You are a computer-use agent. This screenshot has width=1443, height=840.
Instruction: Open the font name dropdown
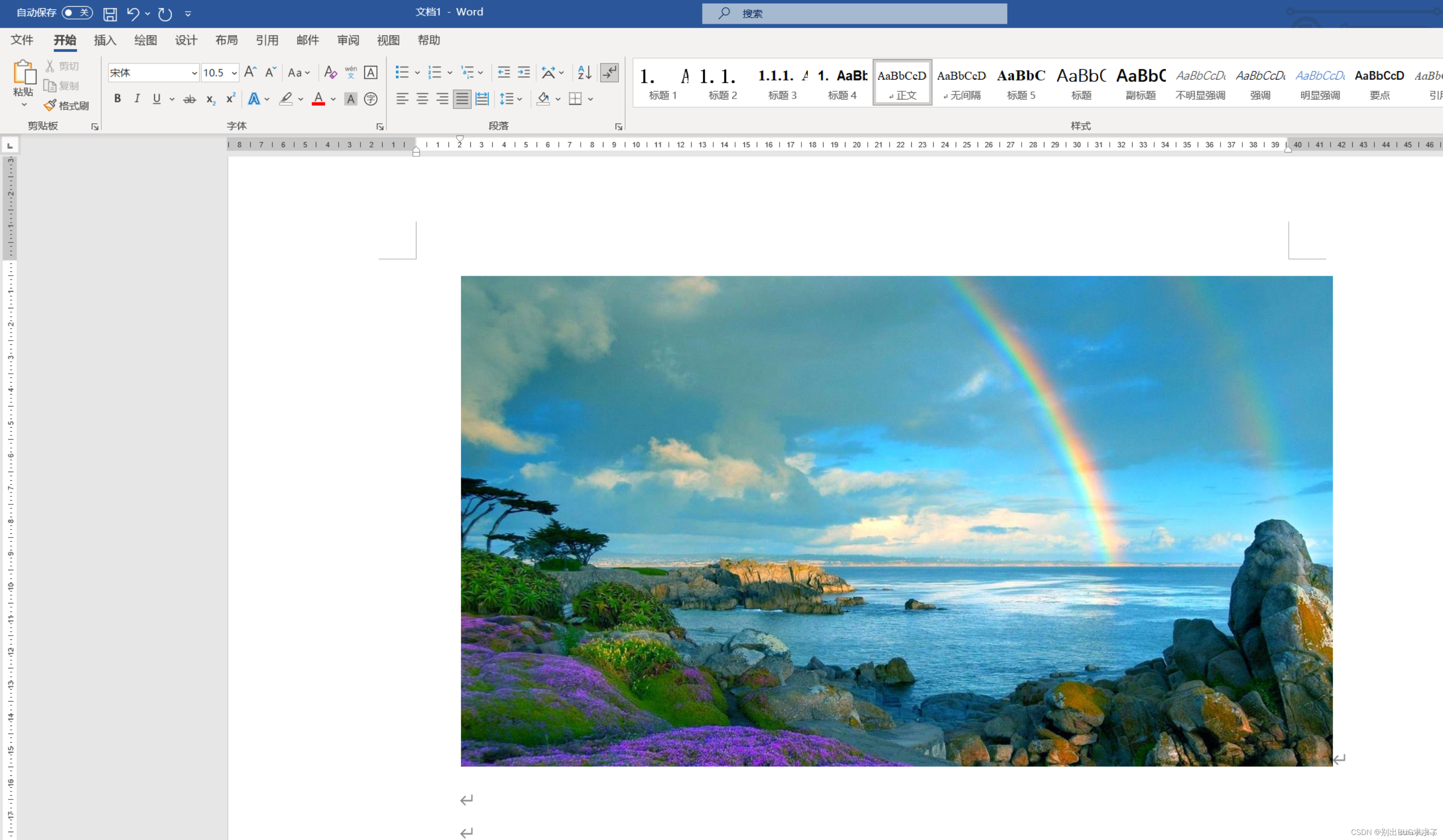pos(194,73)
